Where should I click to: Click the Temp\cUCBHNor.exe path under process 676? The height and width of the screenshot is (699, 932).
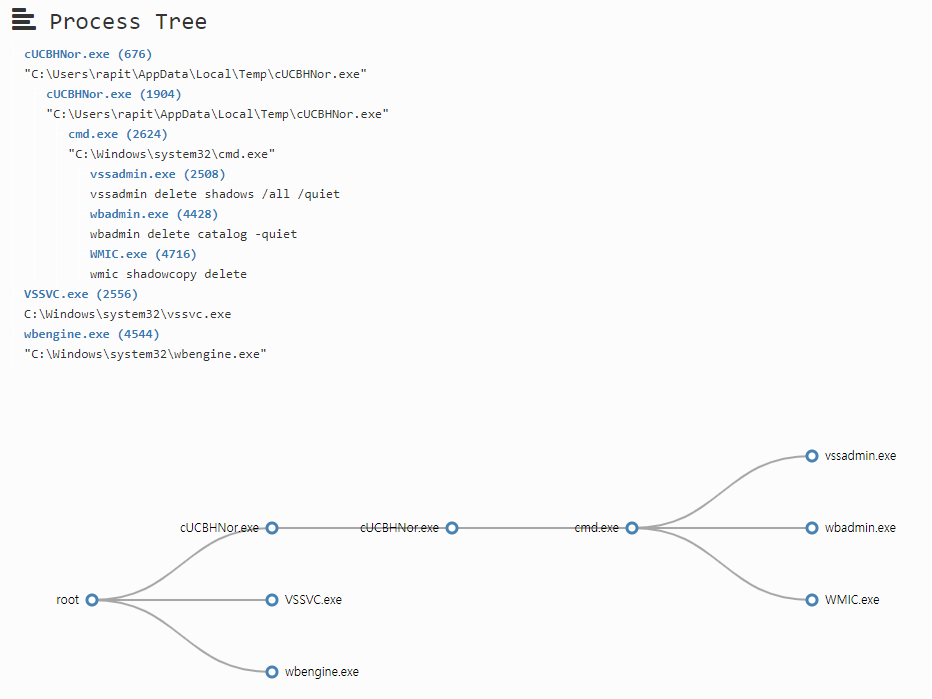[x=195, y=74]
